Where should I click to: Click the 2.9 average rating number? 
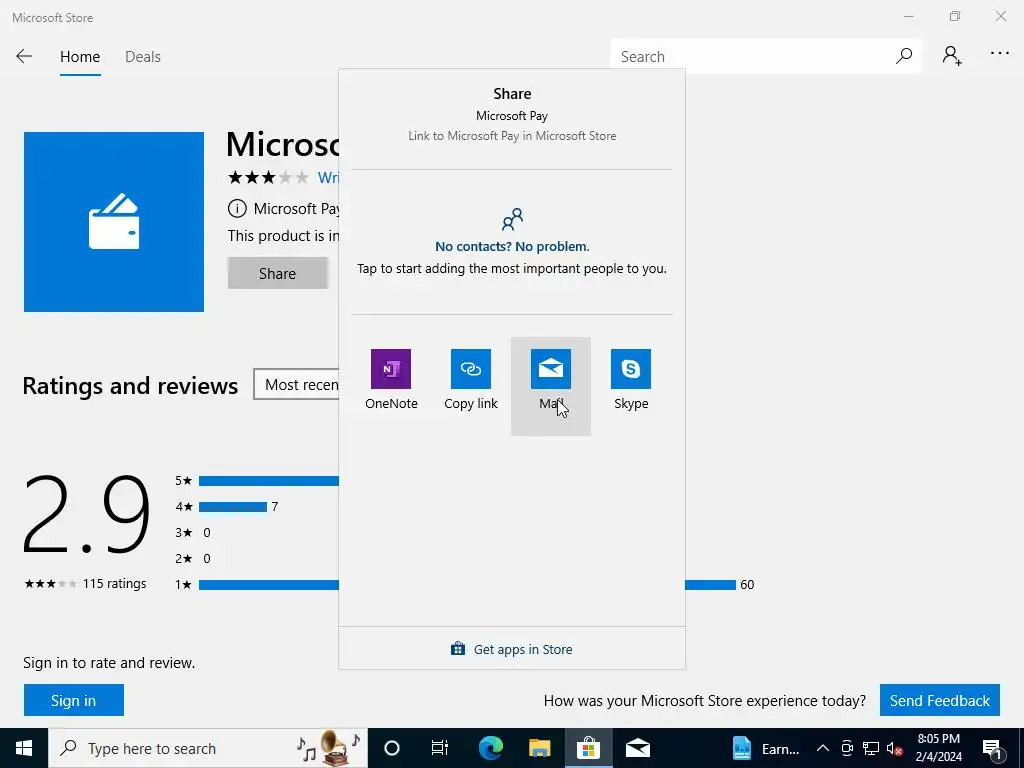(86, 515)
